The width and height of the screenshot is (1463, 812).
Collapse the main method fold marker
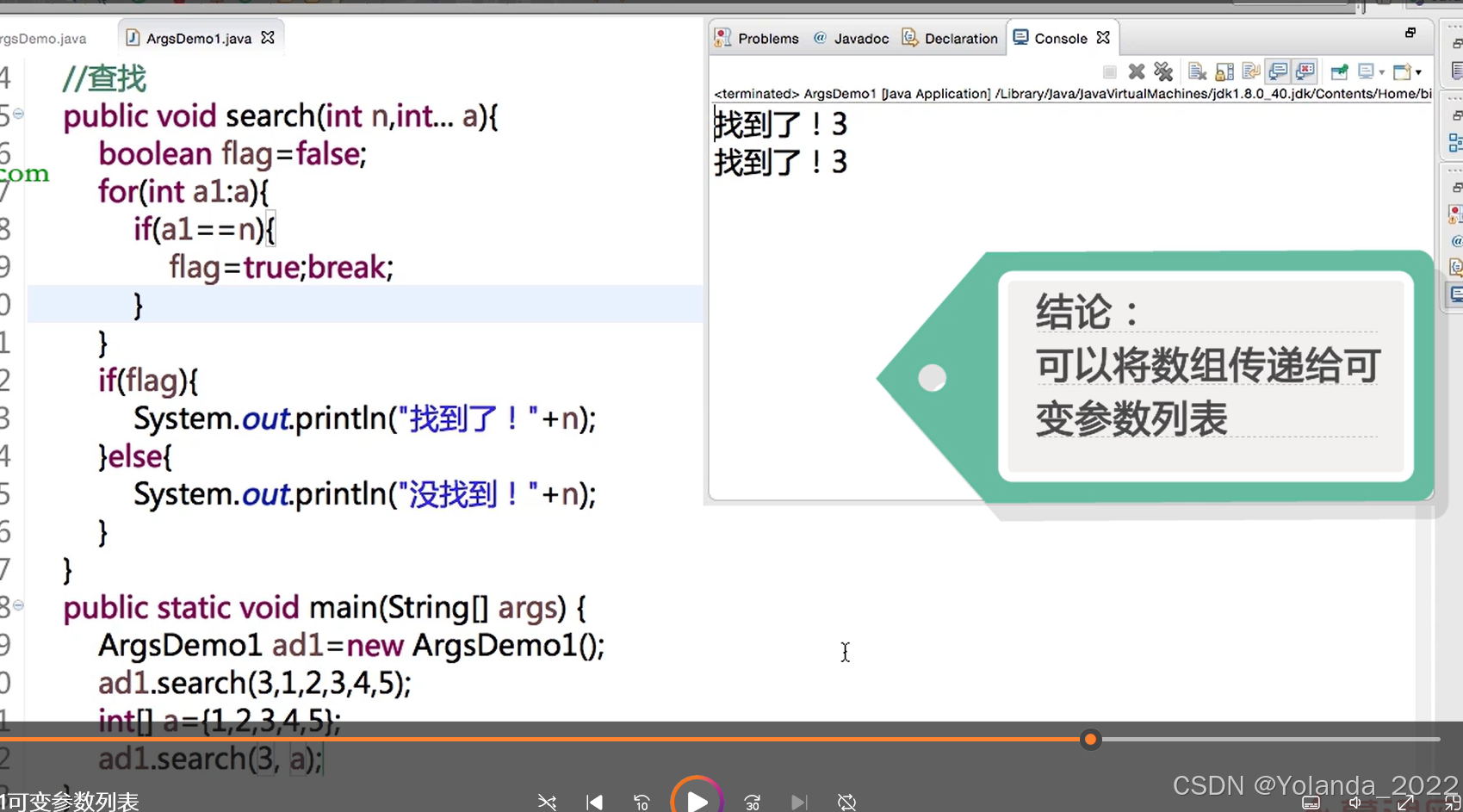[x=18, y=605]
